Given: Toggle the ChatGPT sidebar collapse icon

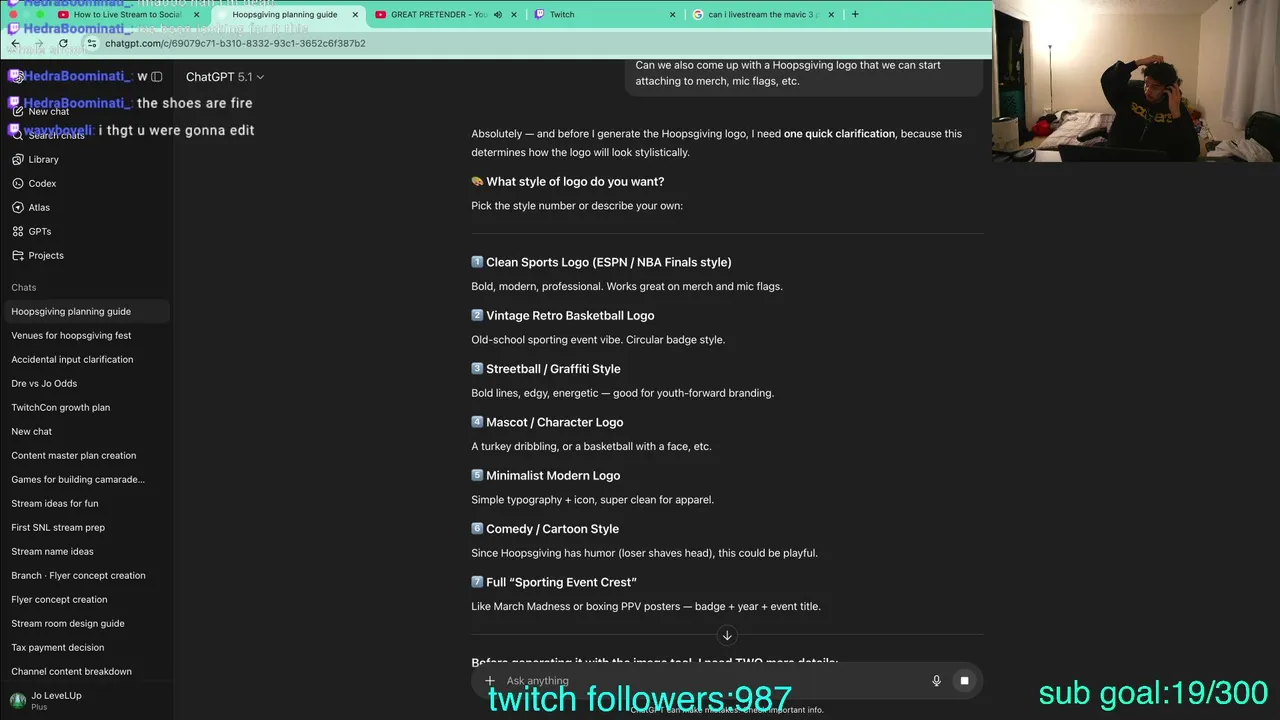Looking at the screenshot, I should pos(156,77).
